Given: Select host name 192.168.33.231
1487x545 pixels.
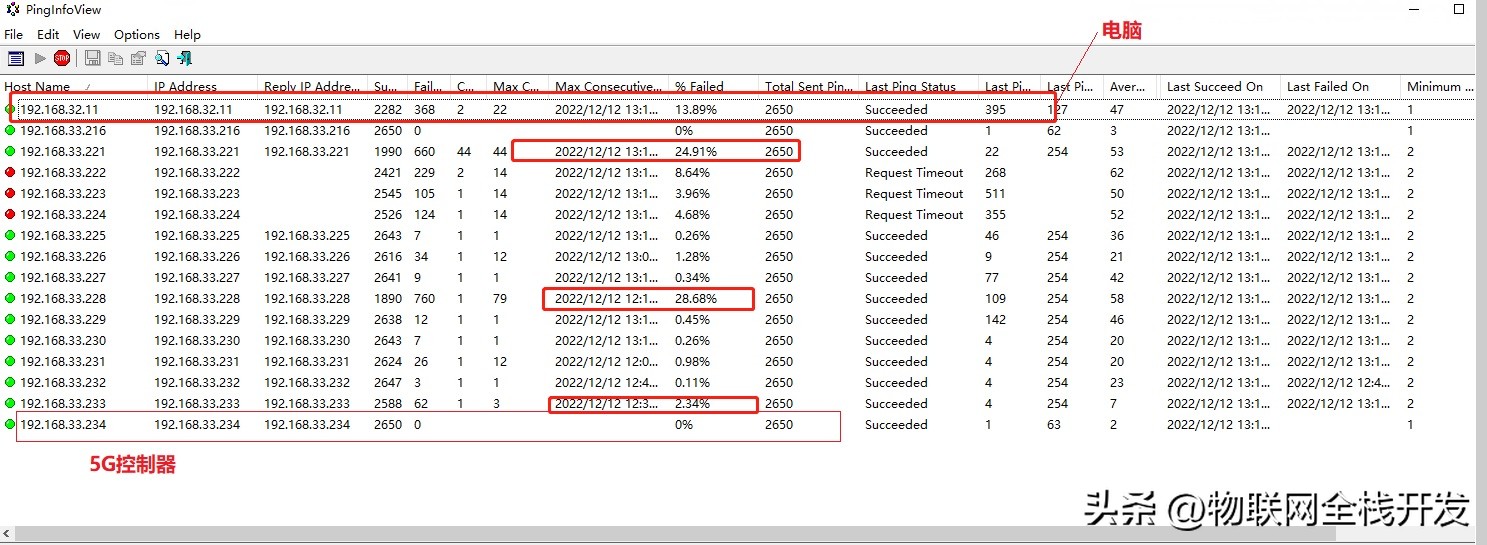Looking at the screenshot, I should click(x=63, y=362).
